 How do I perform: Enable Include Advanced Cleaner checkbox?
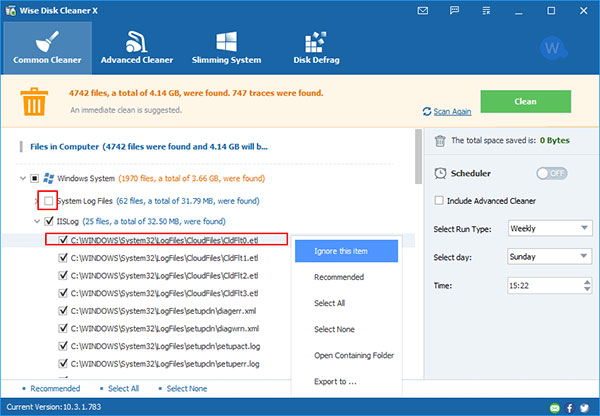(x=440, y=201)
